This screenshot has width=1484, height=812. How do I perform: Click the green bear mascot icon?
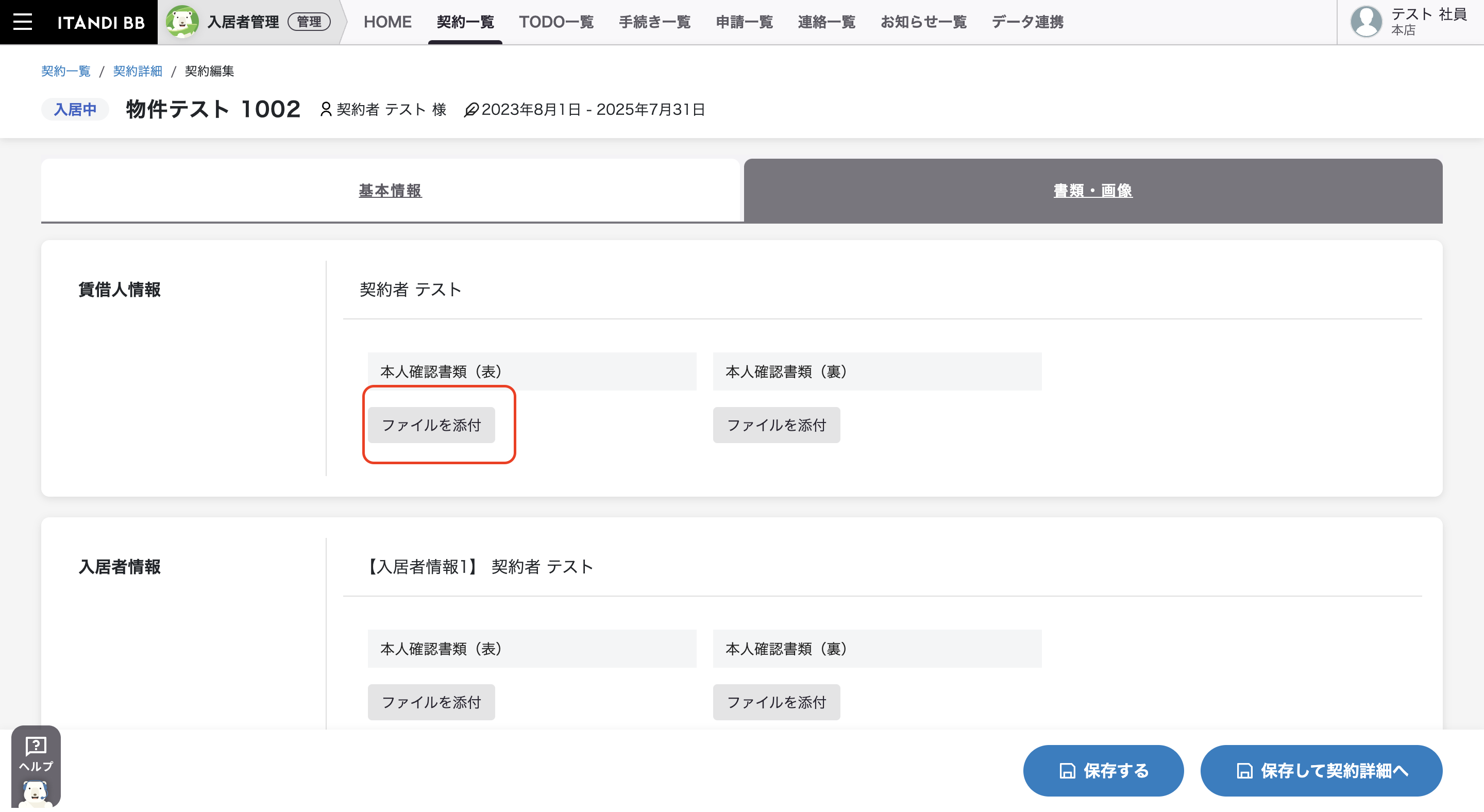coord(182,22)
